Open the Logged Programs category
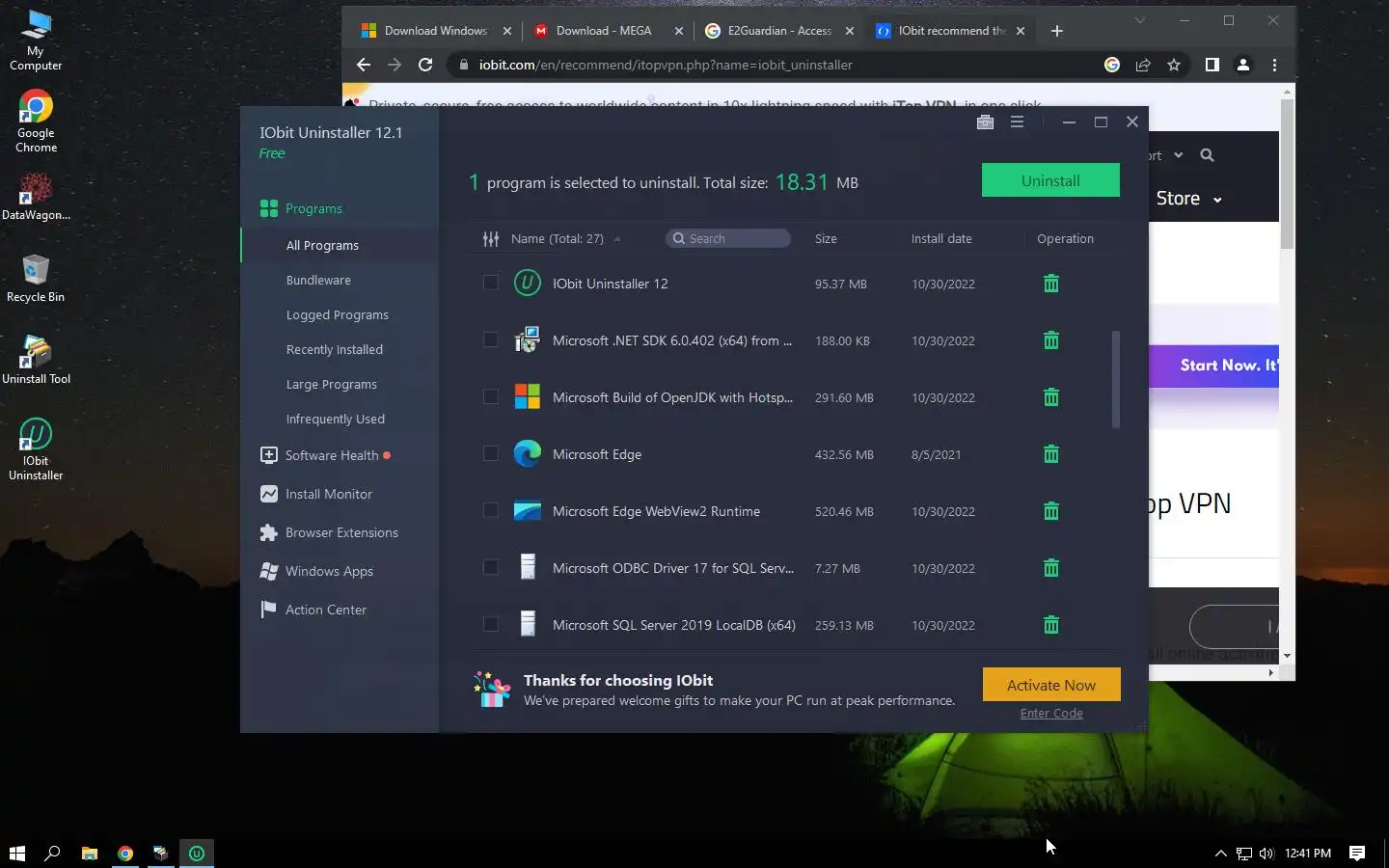This screenshot has height=868, width=1389. click(338, 314)
